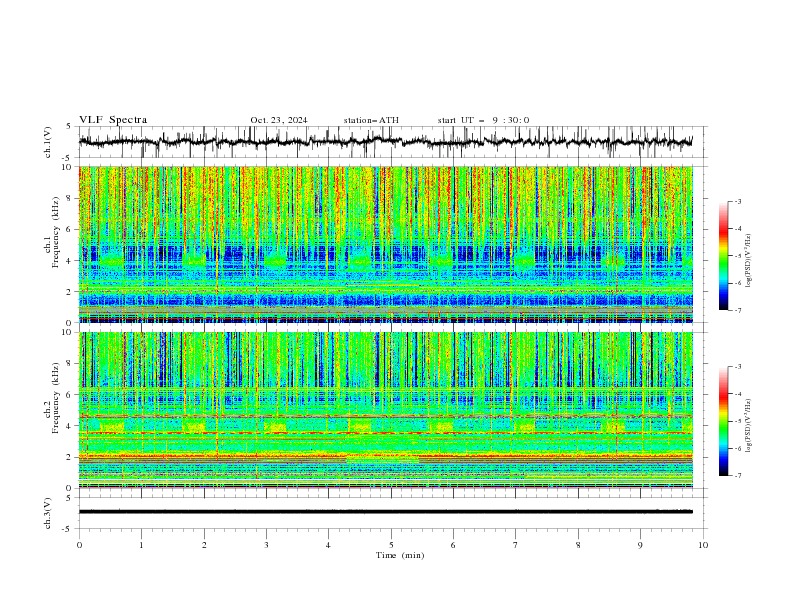Click the '6' kHz tick on ch.2 axis
Image resolution: width=792 pixels, height=612 pixels.
coord(70,395)
